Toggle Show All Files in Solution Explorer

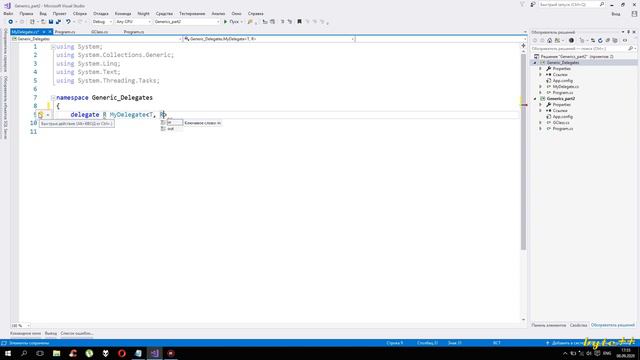[615, 40]
